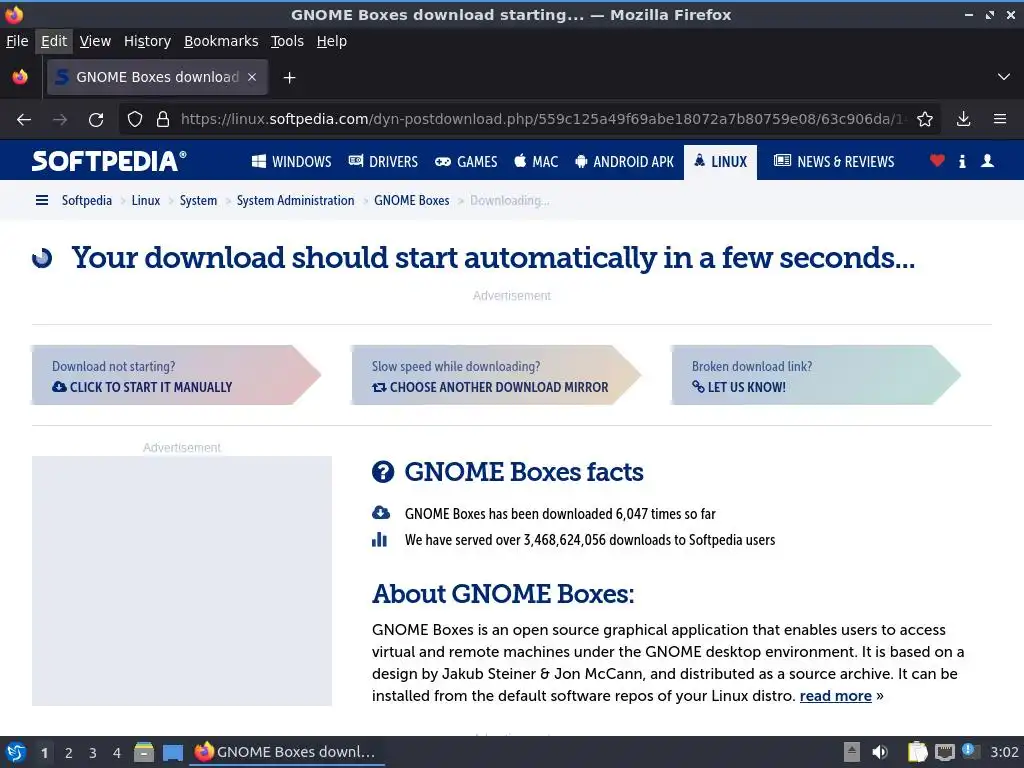1024x768 pixels.
Task: Open the Firefox downloads panel
Action: [x=963, y=120]
